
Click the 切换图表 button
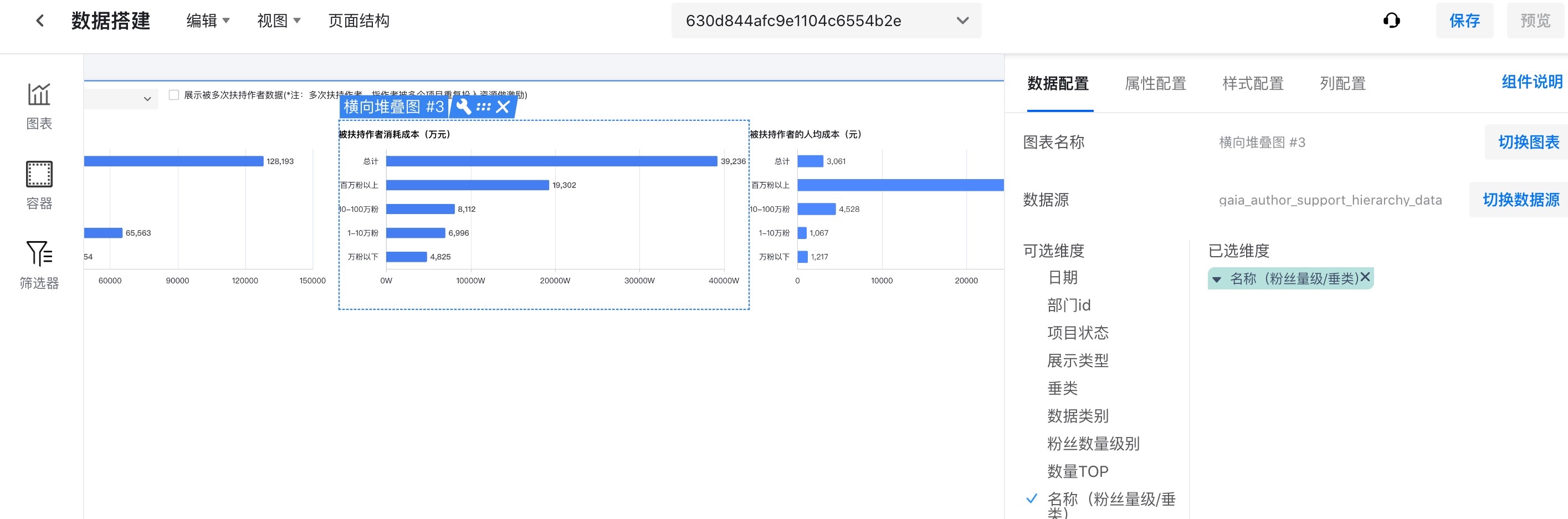pyautogui.click(x=1528, y=142)
